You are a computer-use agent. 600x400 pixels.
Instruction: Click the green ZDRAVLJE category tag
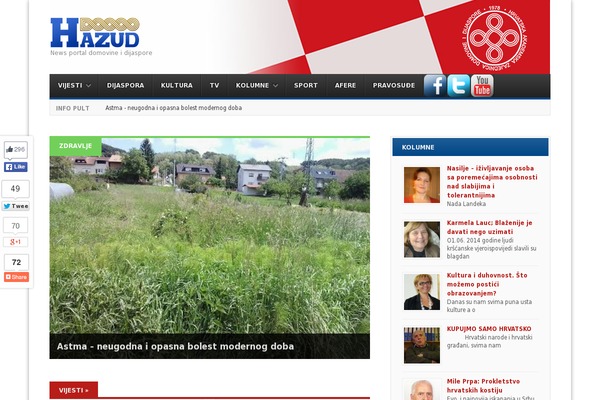[75, 146]
